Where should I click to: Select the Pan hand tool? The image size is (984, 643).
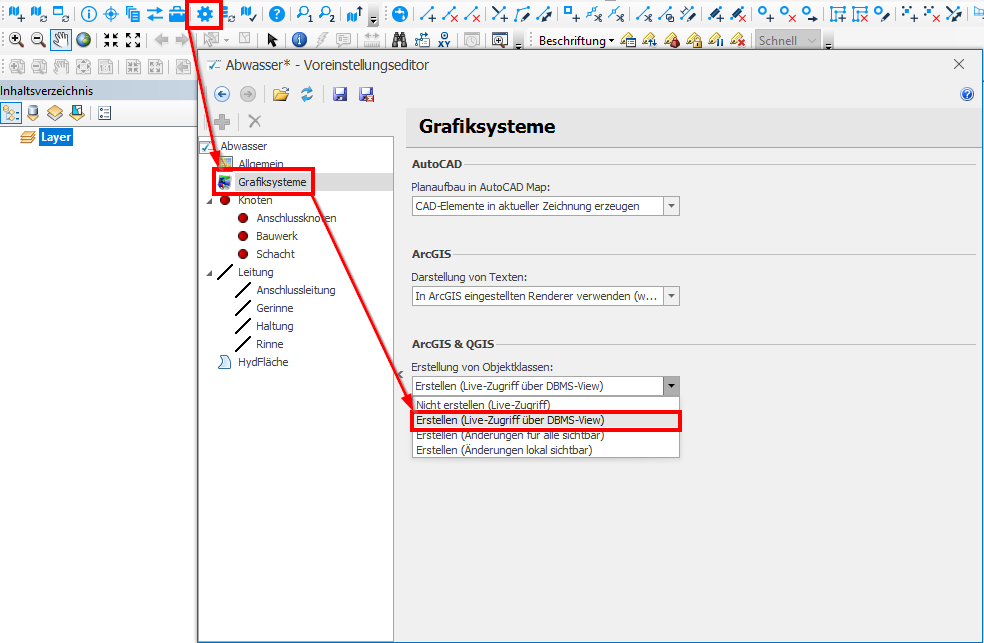(x=60, y=40)
